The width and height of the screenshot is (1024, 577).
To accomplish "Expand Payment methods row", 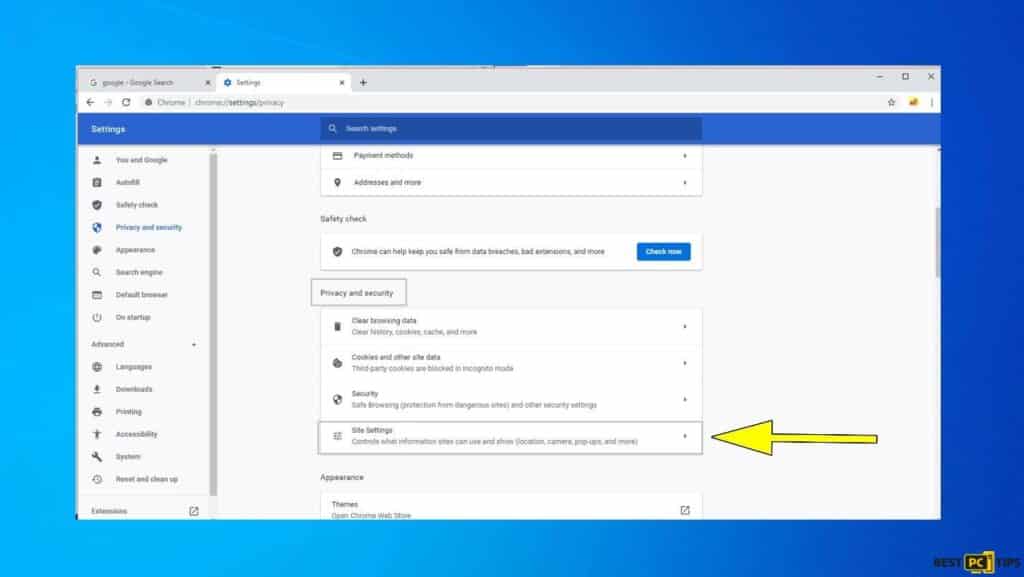I will tap(511, 156).
